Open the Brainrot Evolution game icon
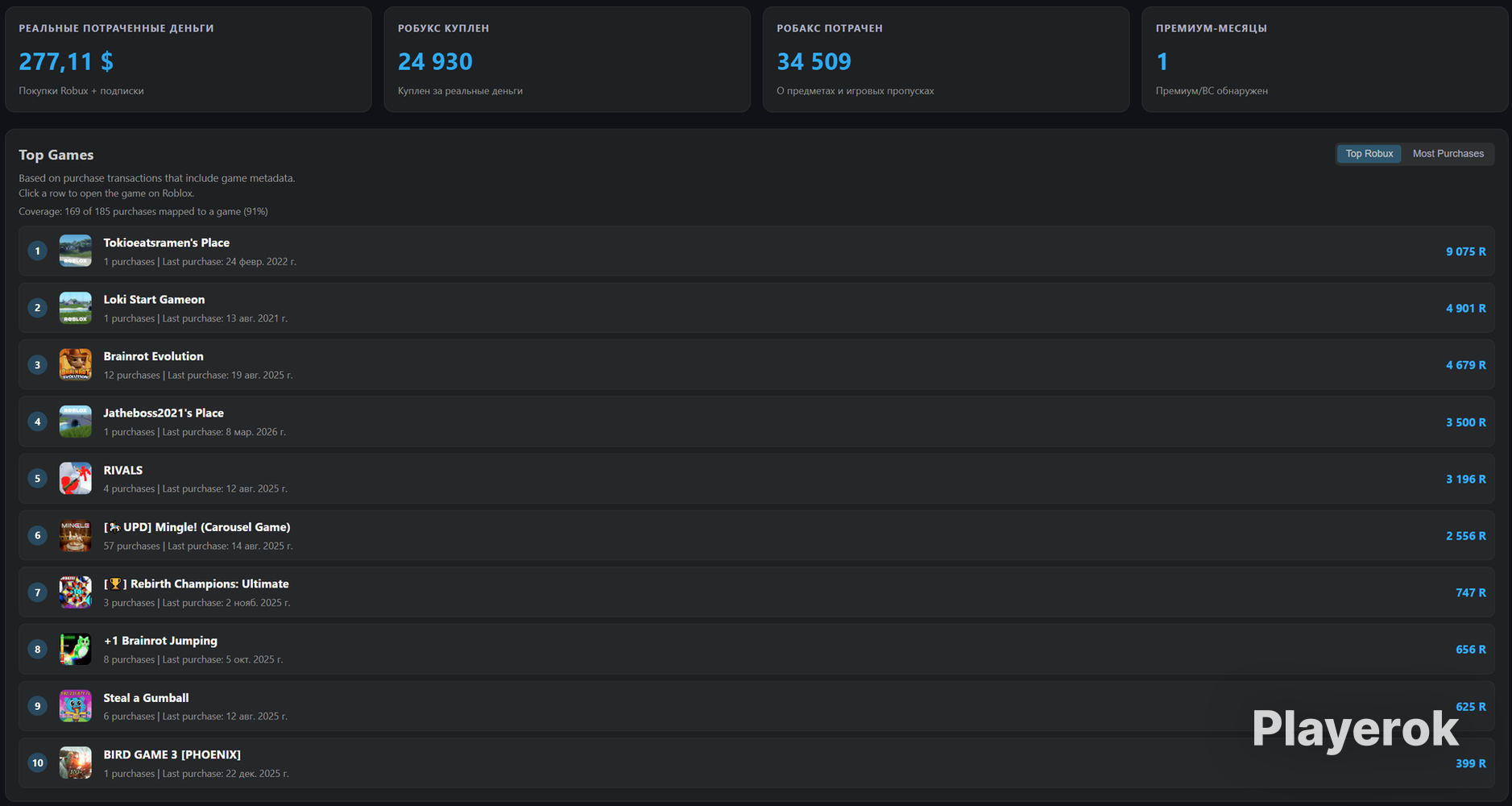This screenshot has width=1512, height=806. coord(75,364)
